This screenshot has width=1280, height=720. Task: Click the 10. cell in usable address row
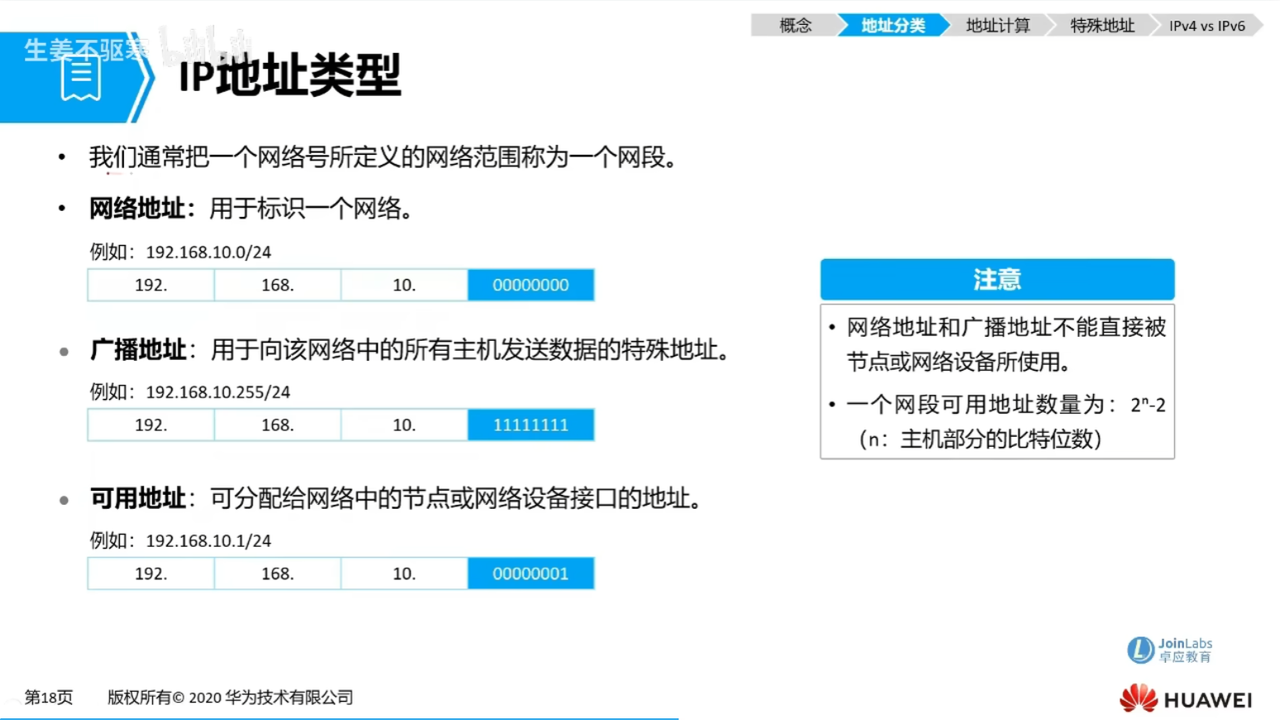pyautogui.click(x=404, y=573)
